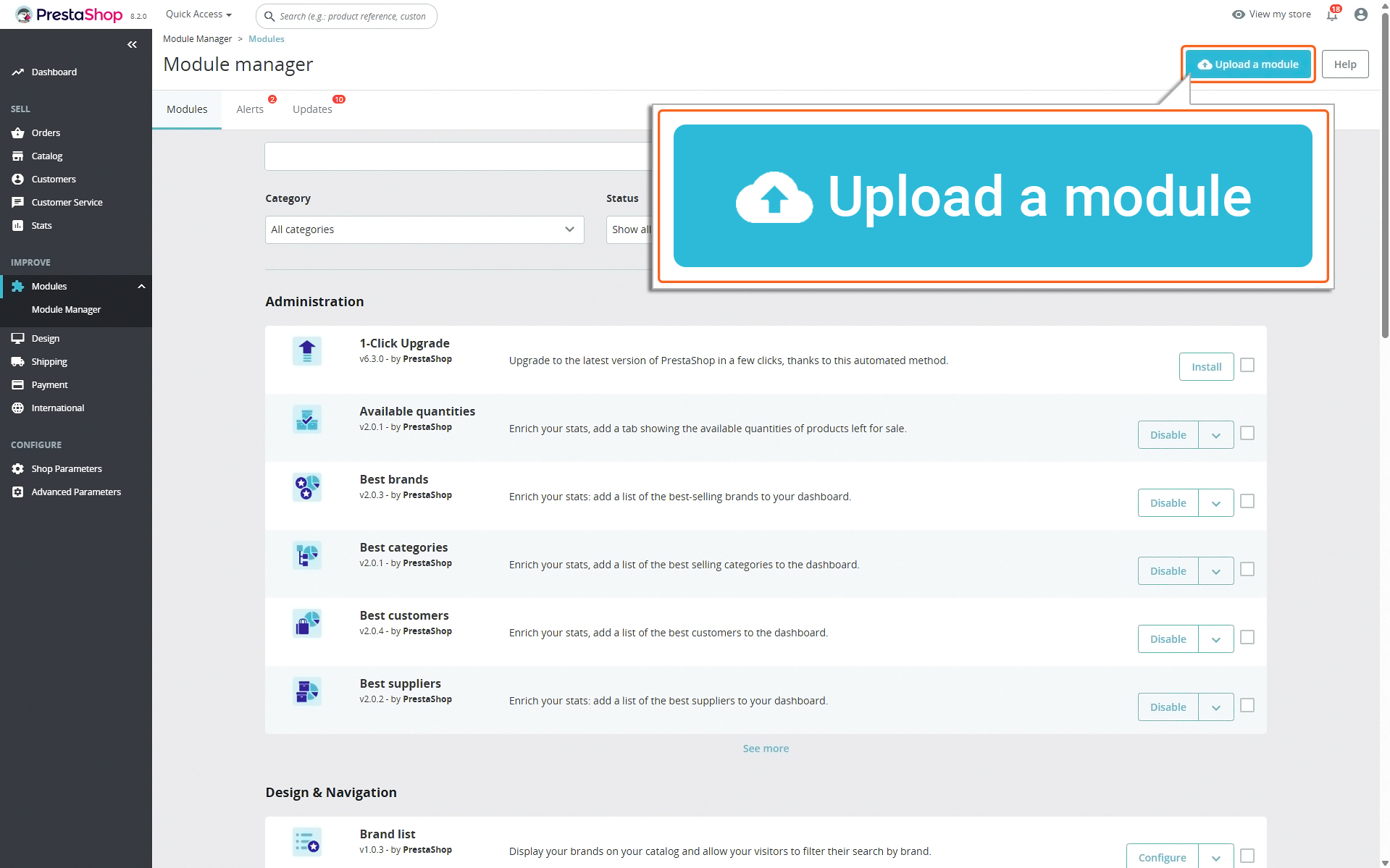This screenshot has height=868, width=1390.
Task: Switch to the Modules tab
Action: pyautogui.click(x=187, y=109)
